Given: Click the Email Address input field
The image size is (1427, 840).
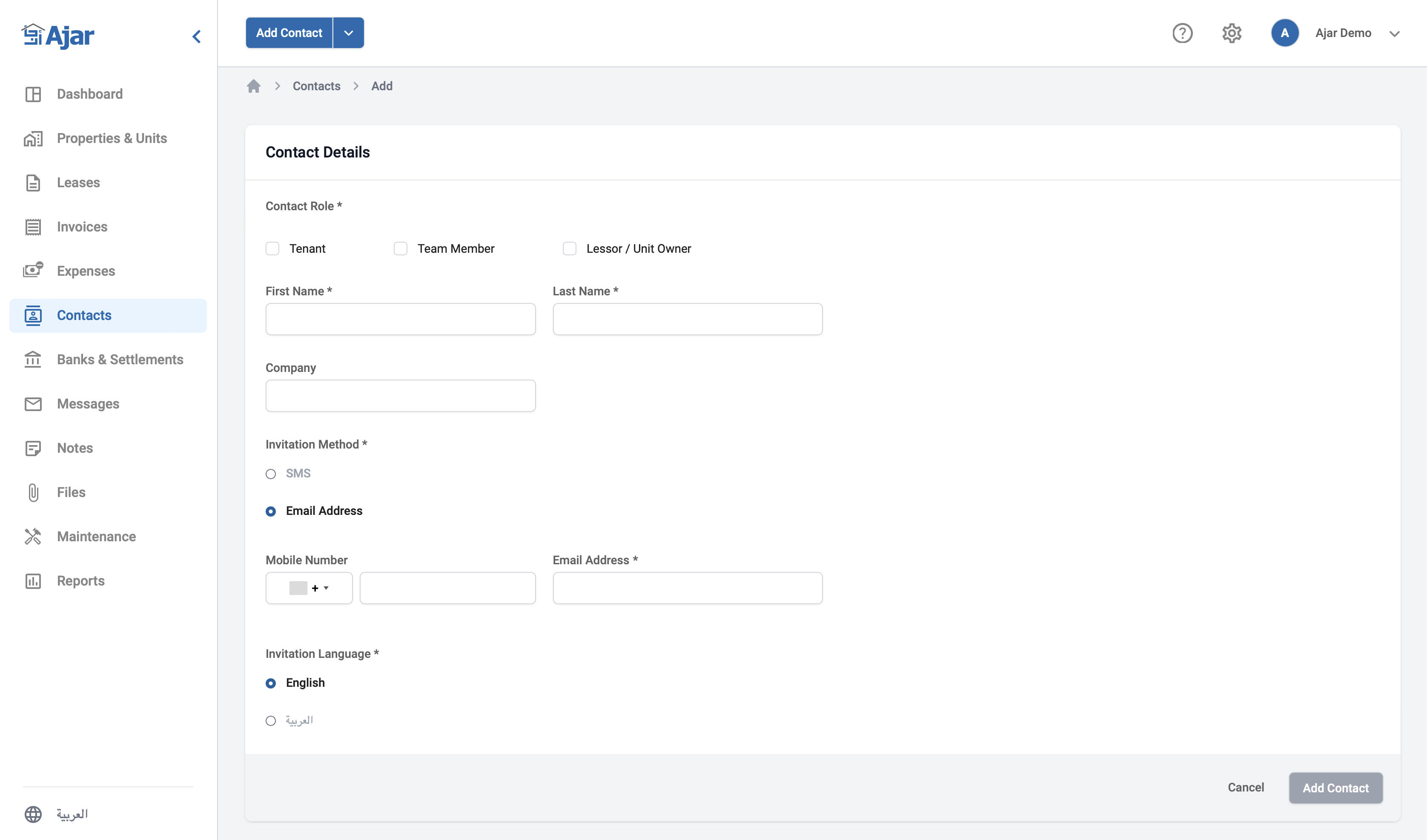Looking at the screenshot, I should [x=688, y=588].
